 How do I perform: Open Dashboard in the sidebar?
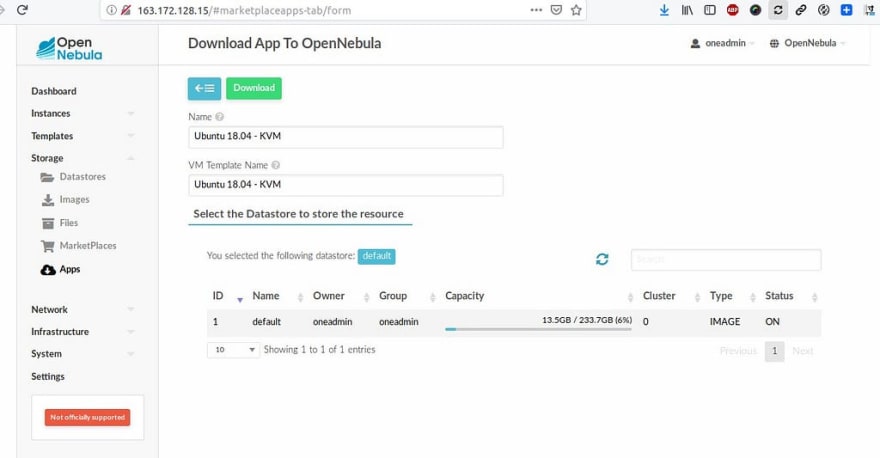[54, 91]
